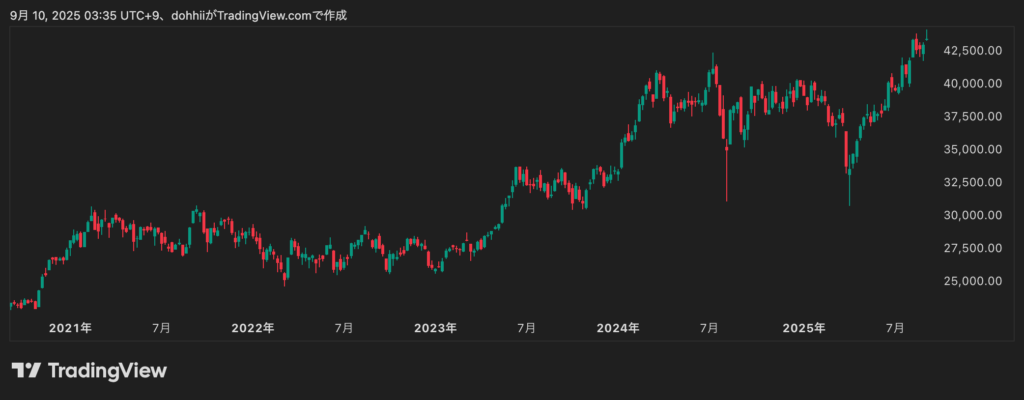Select the 35,000.00 price axis label
The width and height of the screenshot is (1024, 400).
click(x=973, y=149)
